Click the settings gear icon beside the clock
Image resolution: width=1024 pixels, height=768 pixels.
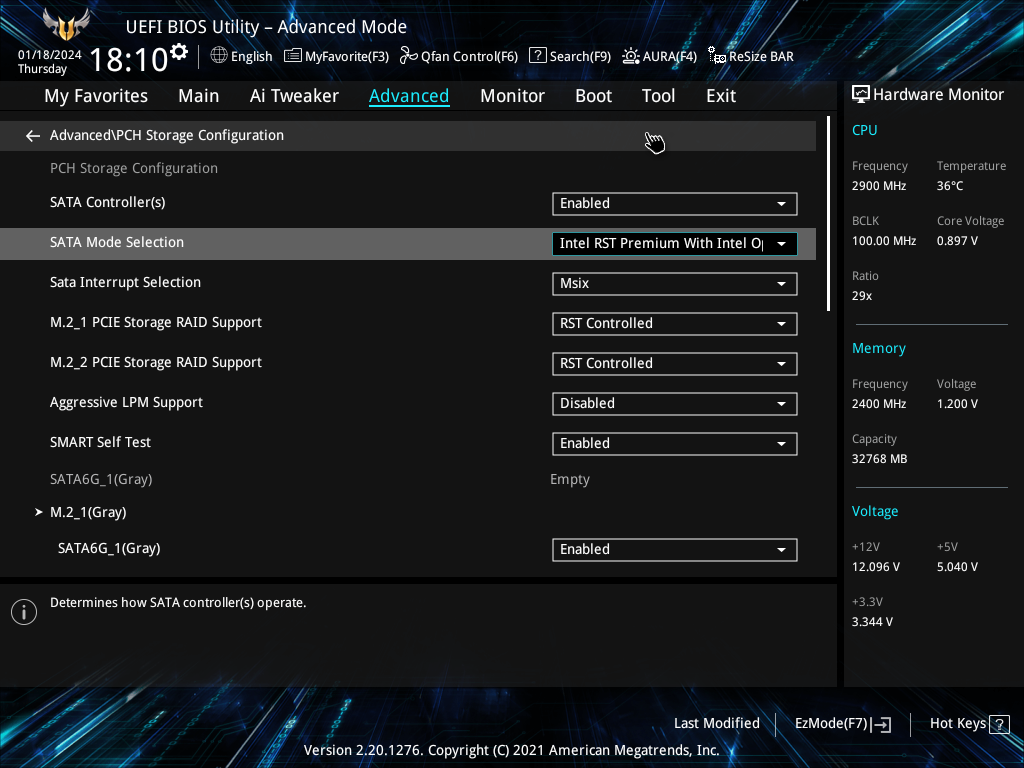pos(179,52)
